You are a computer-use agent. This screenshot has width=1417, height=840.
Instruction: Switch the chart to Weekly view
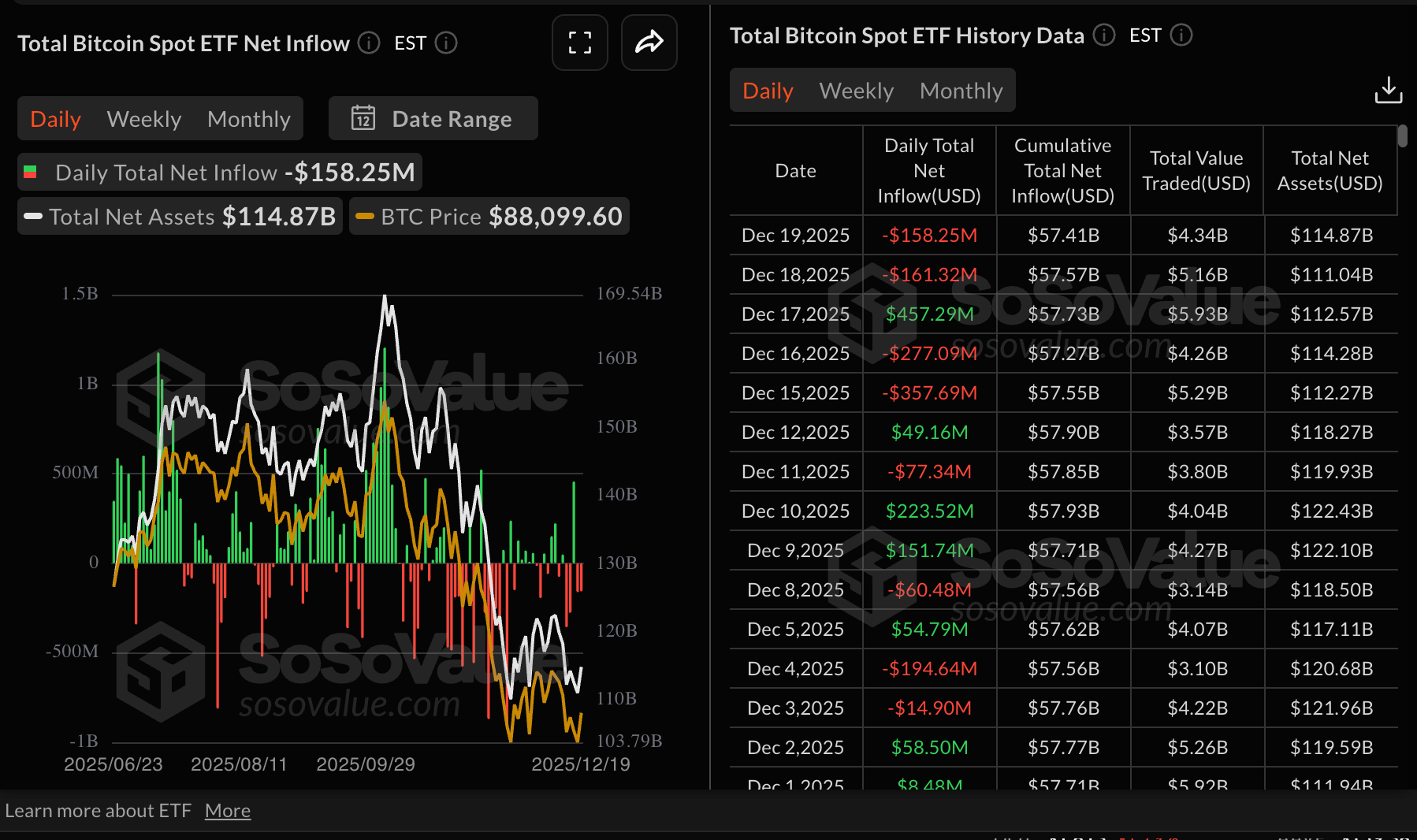coord(143,118)
